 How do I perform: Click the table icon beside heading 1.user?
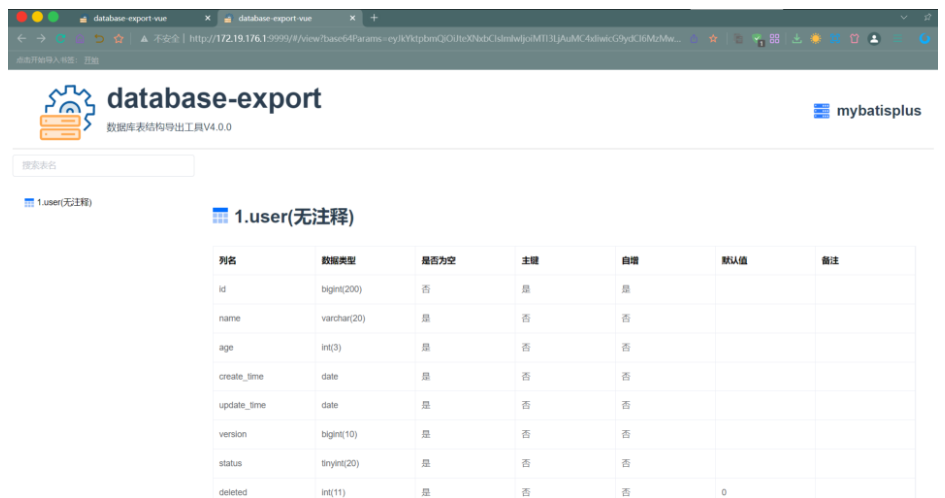[x=221, y=216]
